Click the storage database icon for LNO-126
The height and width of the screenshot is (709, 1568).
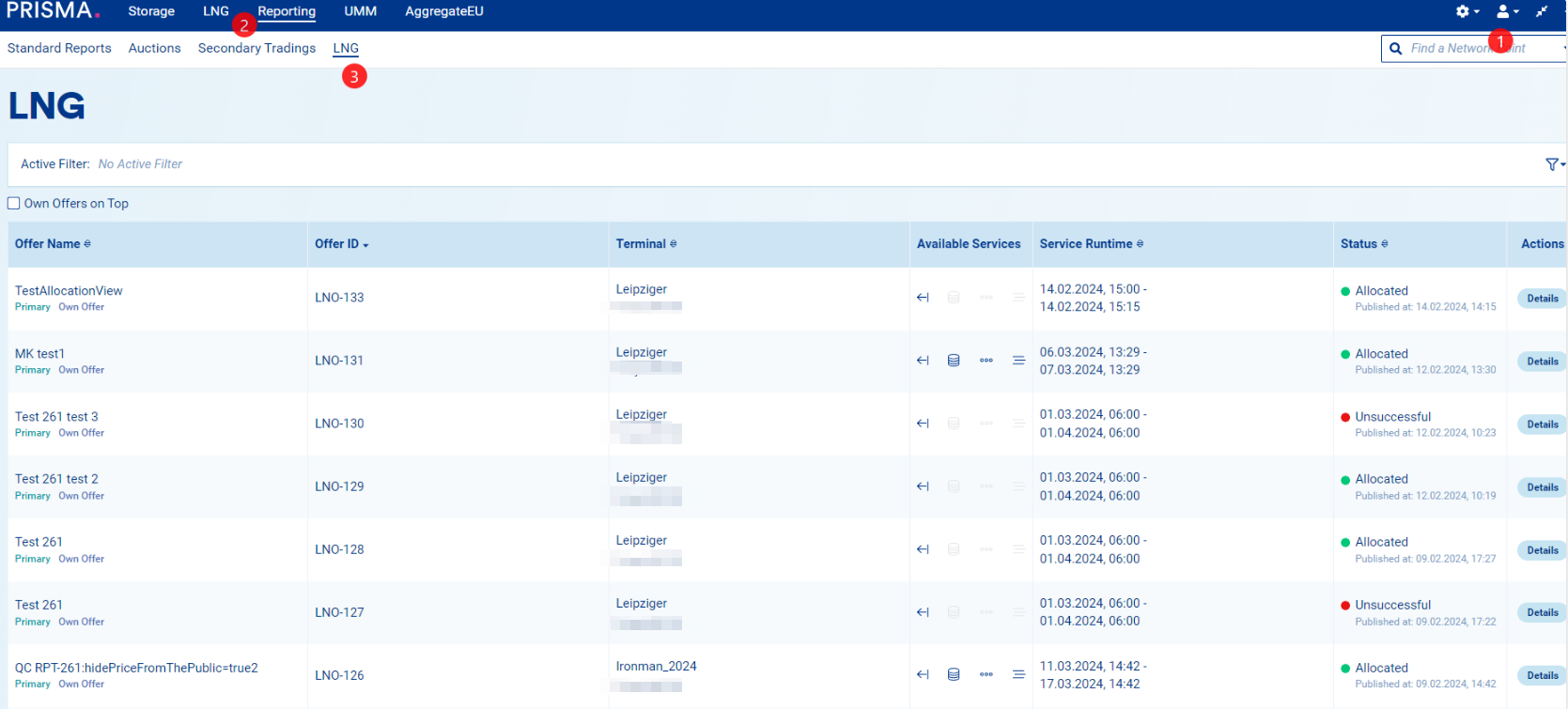click(x=954, y=674)
